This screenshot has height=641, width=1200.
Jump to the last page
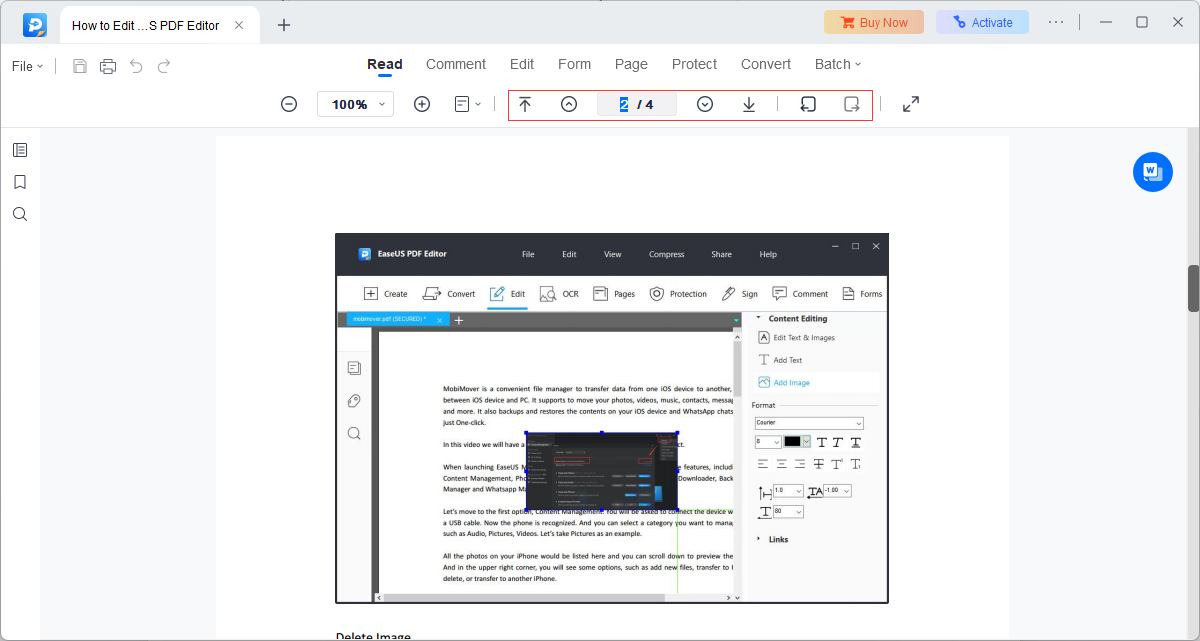tap(749, 104)
